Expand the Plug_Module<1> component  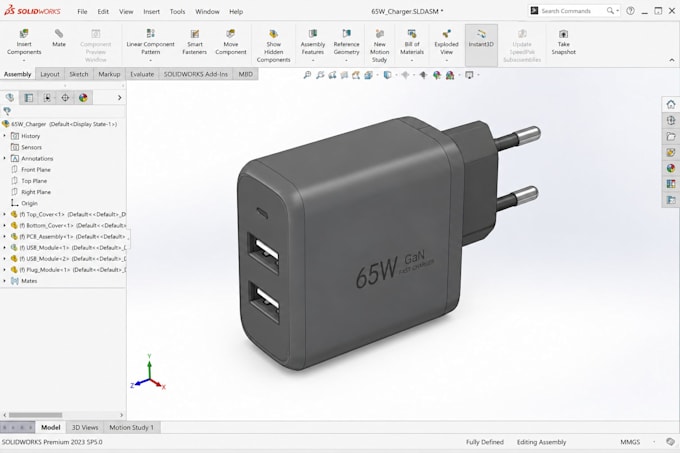[5, 270]
